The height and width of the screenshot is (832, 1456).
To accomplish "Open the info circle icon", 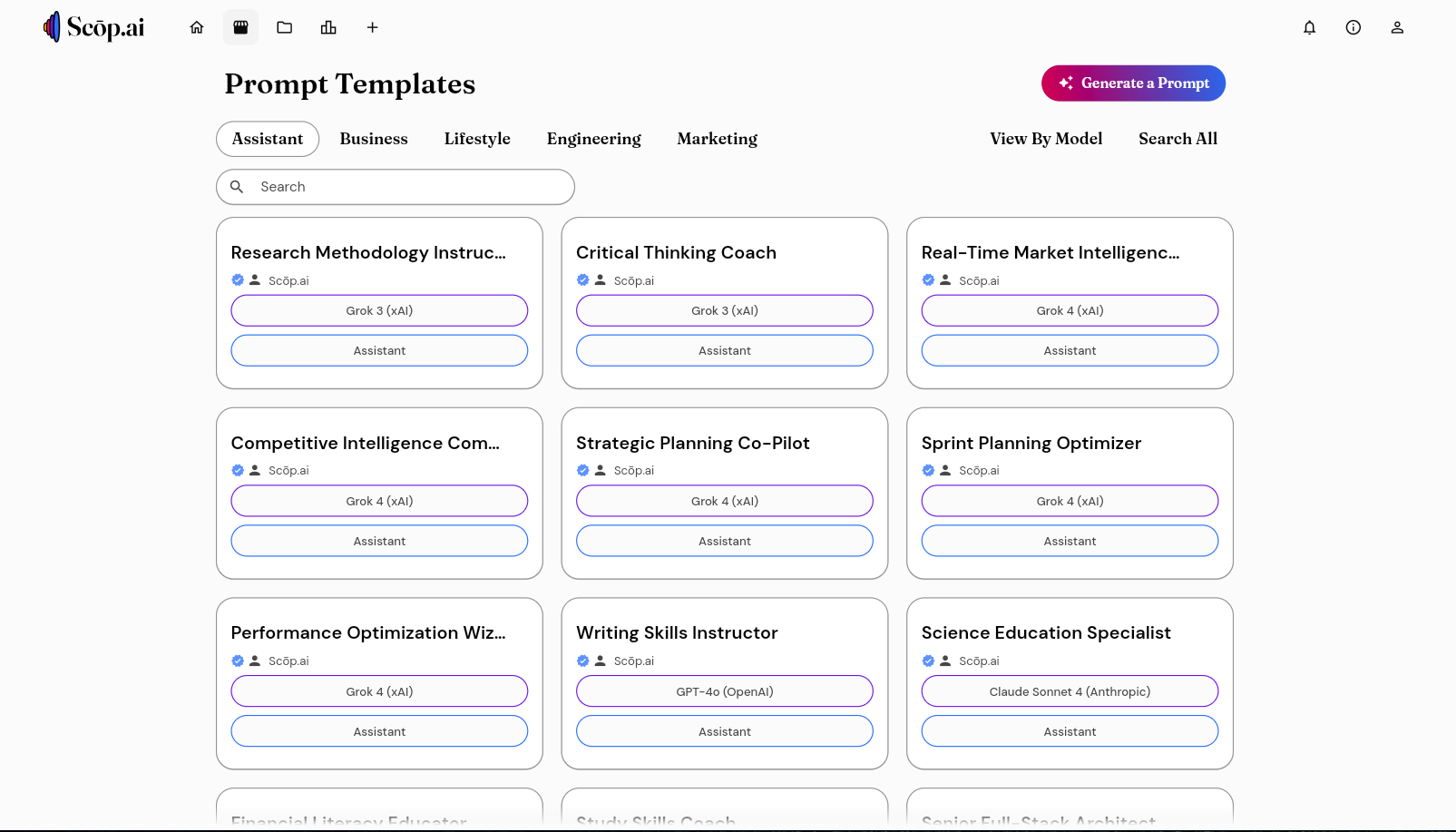I will coord(1353,27).
